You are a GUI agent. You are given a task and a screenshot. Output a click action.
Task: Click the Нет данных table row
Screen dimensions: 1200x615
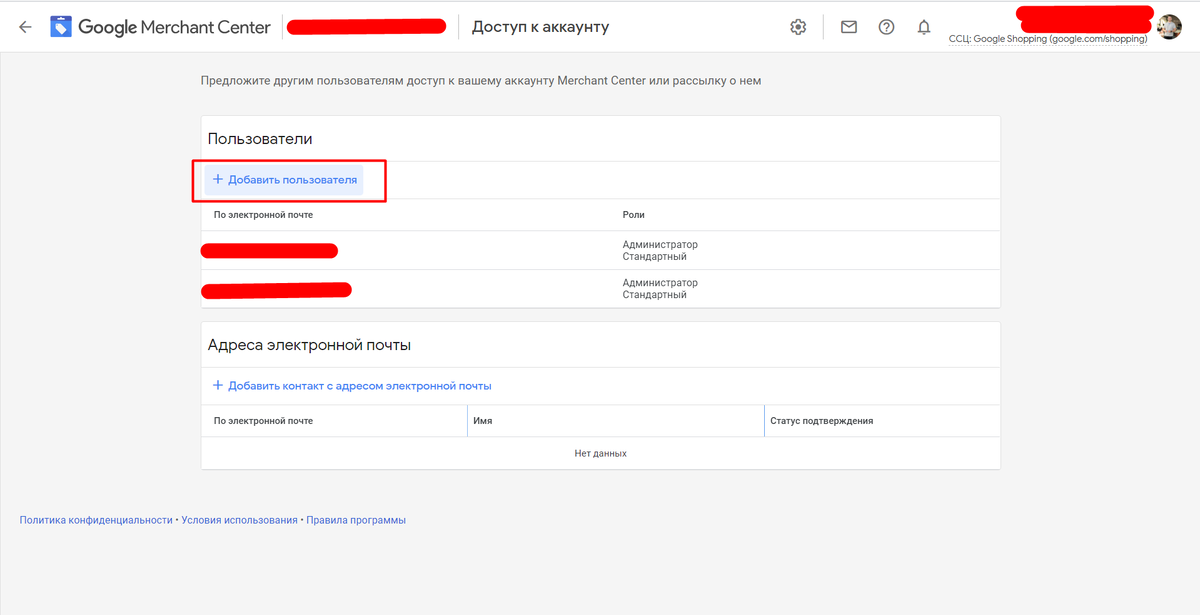point(600,452)
